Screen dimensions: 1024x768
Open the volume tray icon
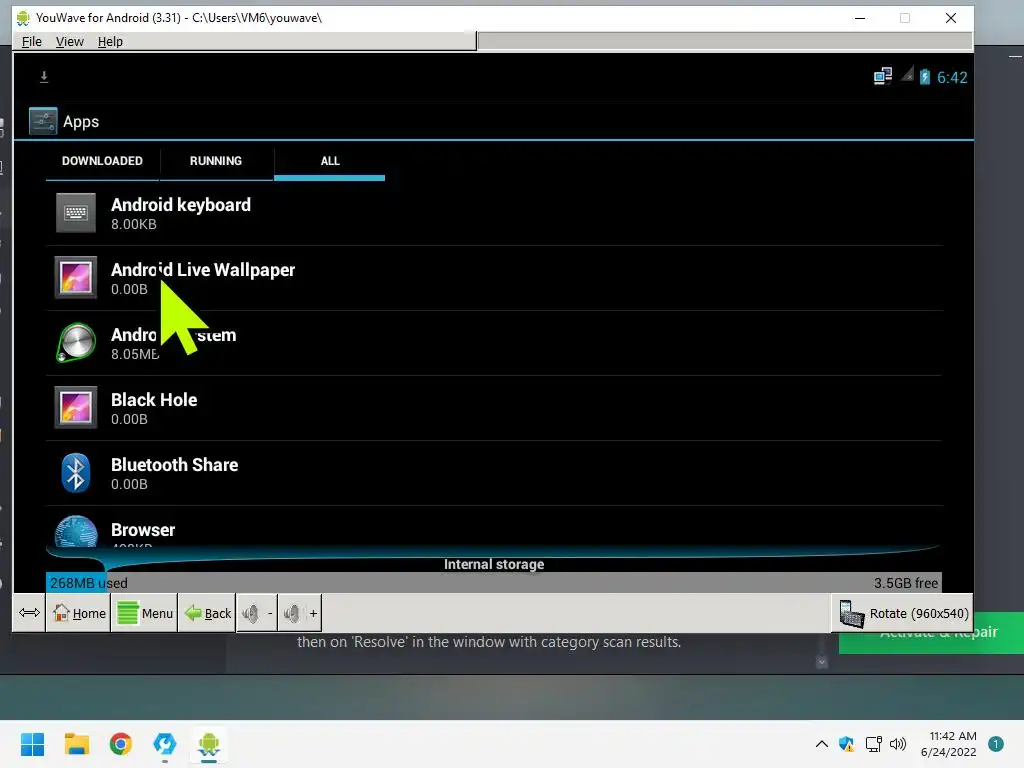(898, 744)
